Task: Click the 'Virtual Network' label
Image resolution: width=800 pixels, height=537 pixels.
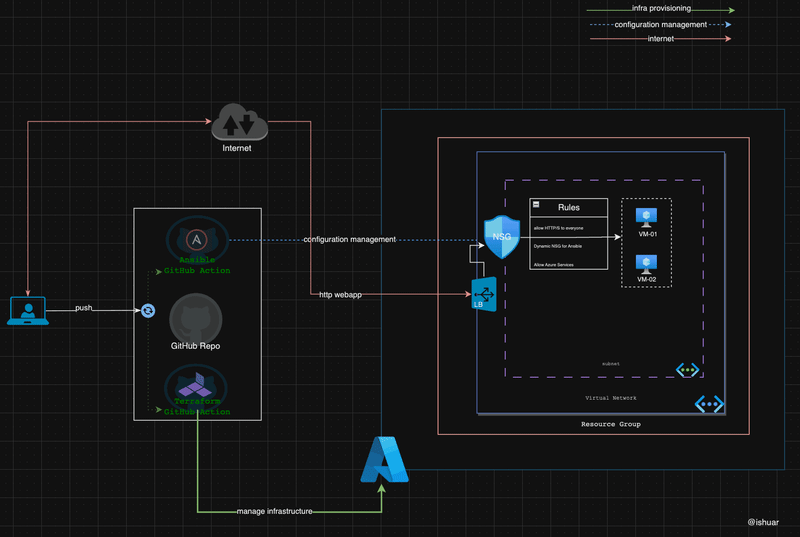Action: click(x=611, y=398)
